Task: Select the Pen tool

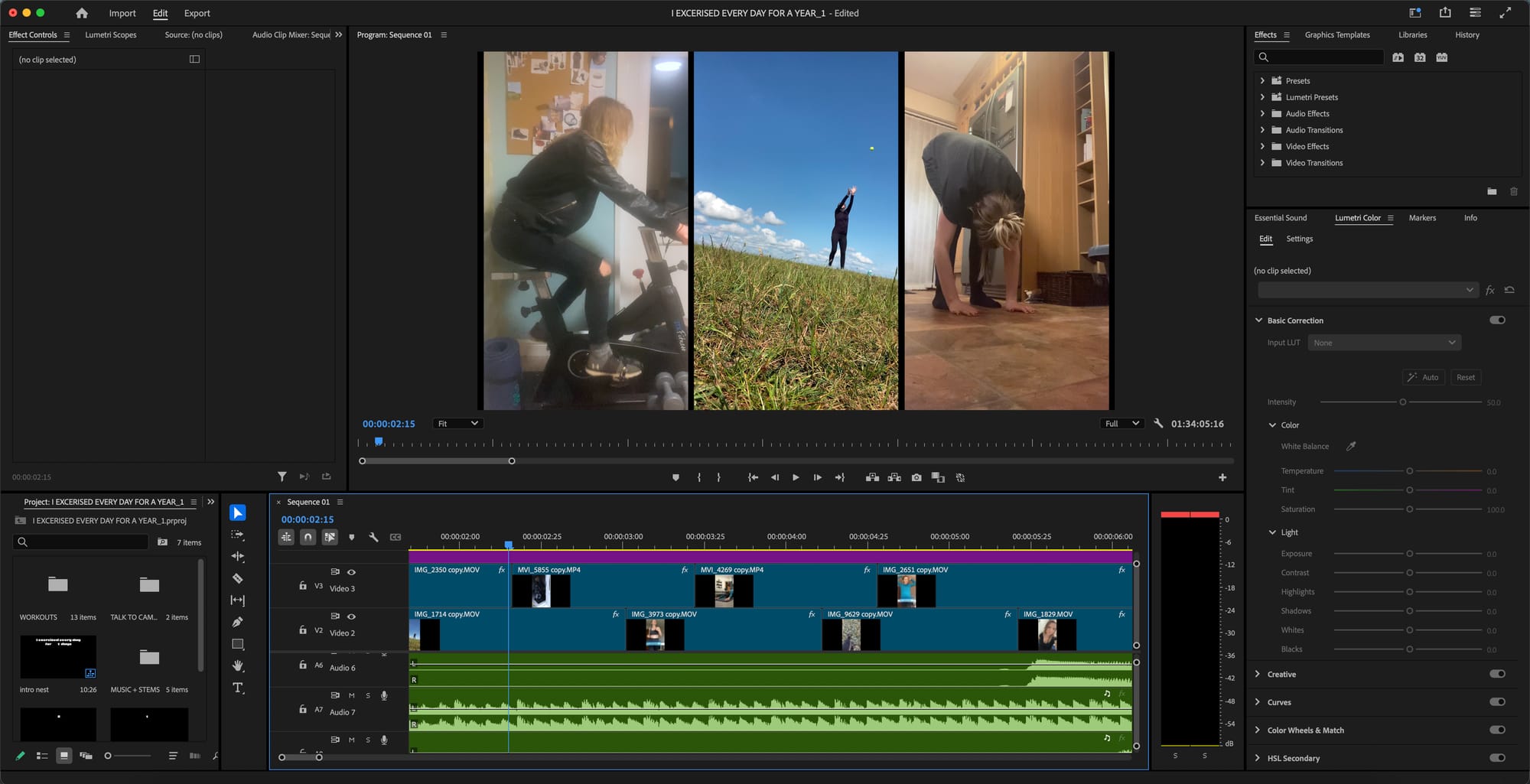Action: (x=238, y=622)
